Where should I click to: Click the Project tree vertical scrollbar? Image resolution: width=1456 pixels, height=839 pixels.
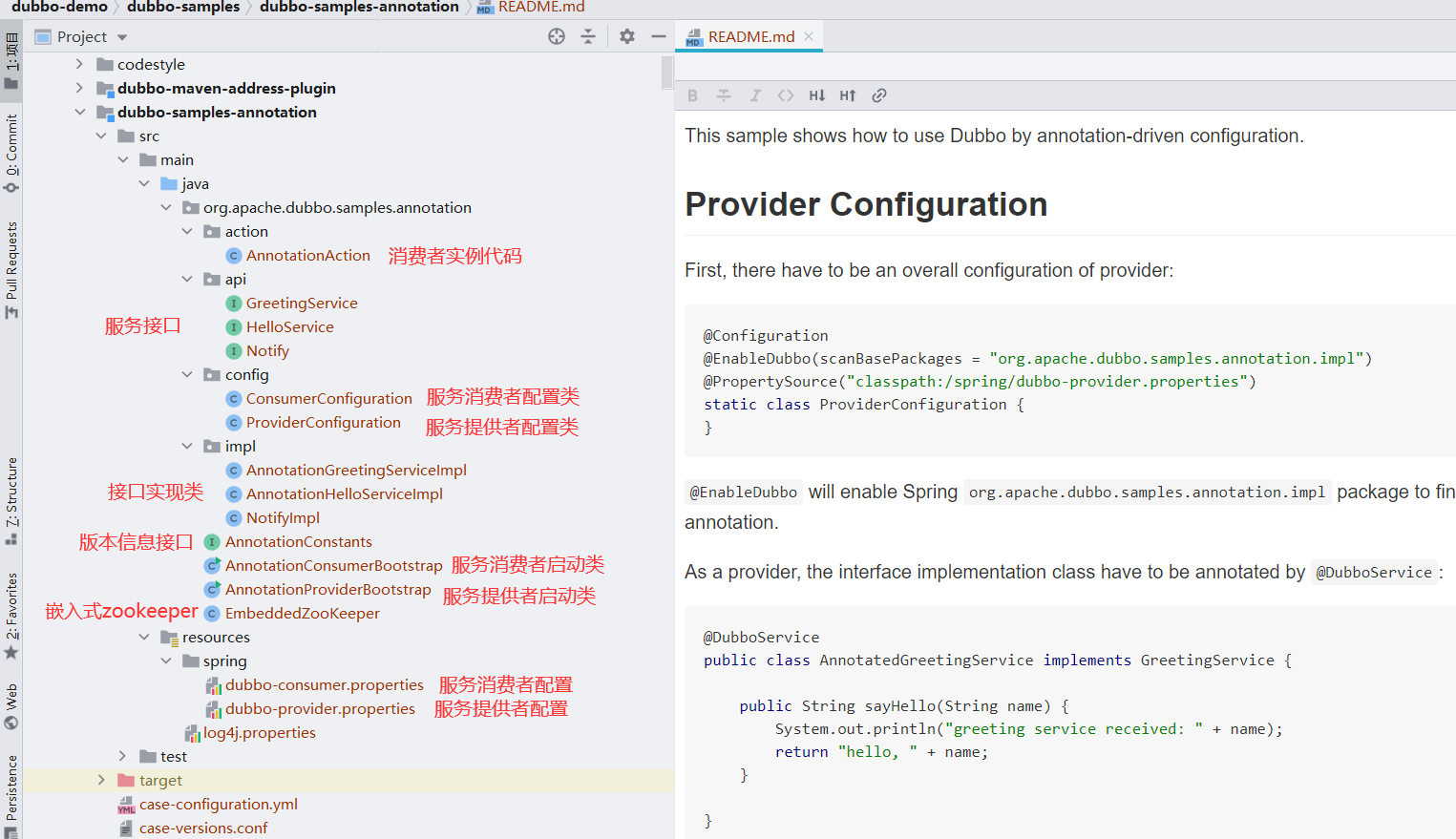coord(667,73)
